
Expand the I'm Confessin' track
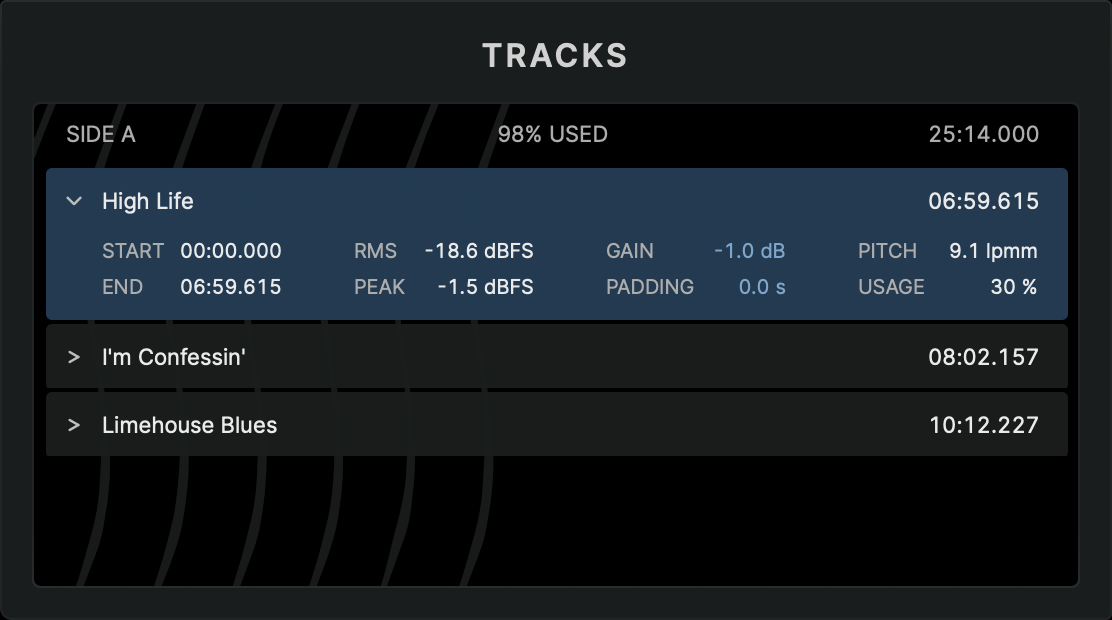(x=73, y=357)
